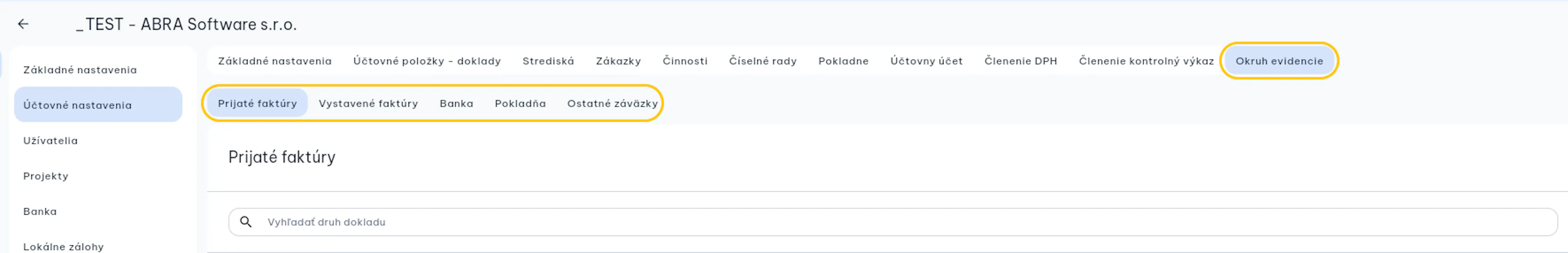Switch to the Činnosti tab
This screenshot has height=253, width=1568.
point(685,61)
